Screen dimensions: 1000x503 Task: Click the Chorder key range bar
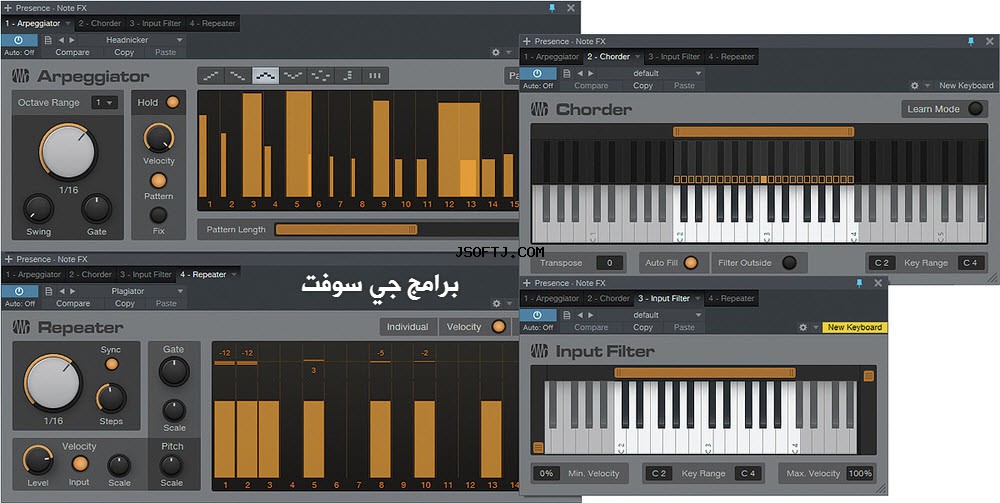point(763,132)
